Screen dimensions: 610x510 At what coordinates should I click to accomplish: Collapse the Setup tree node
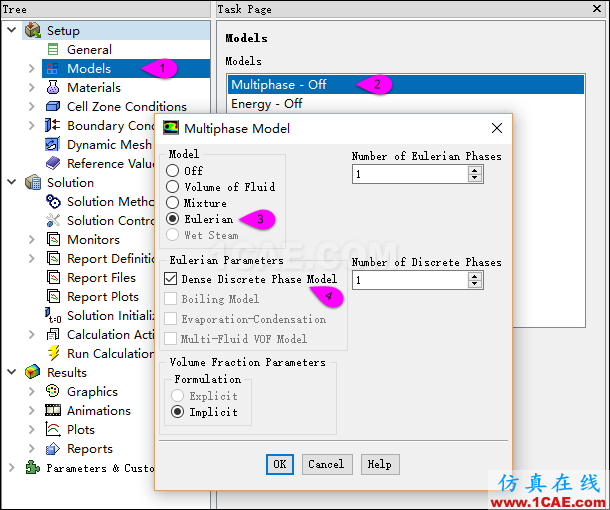[x=12, y=30]
